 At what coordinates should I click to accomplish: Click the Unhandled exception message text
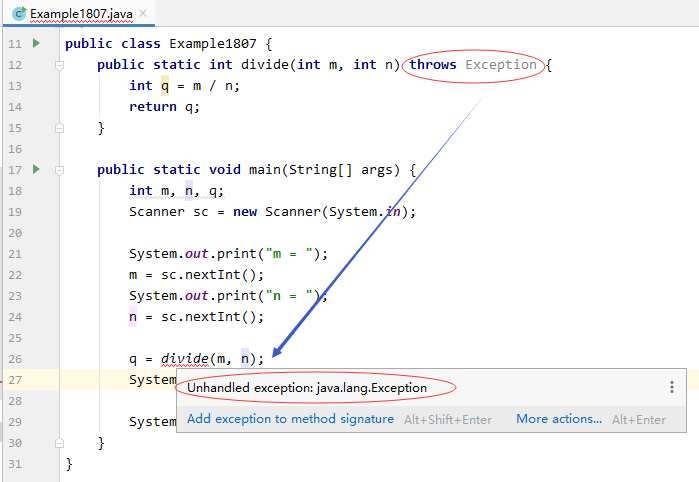(307, 388)
